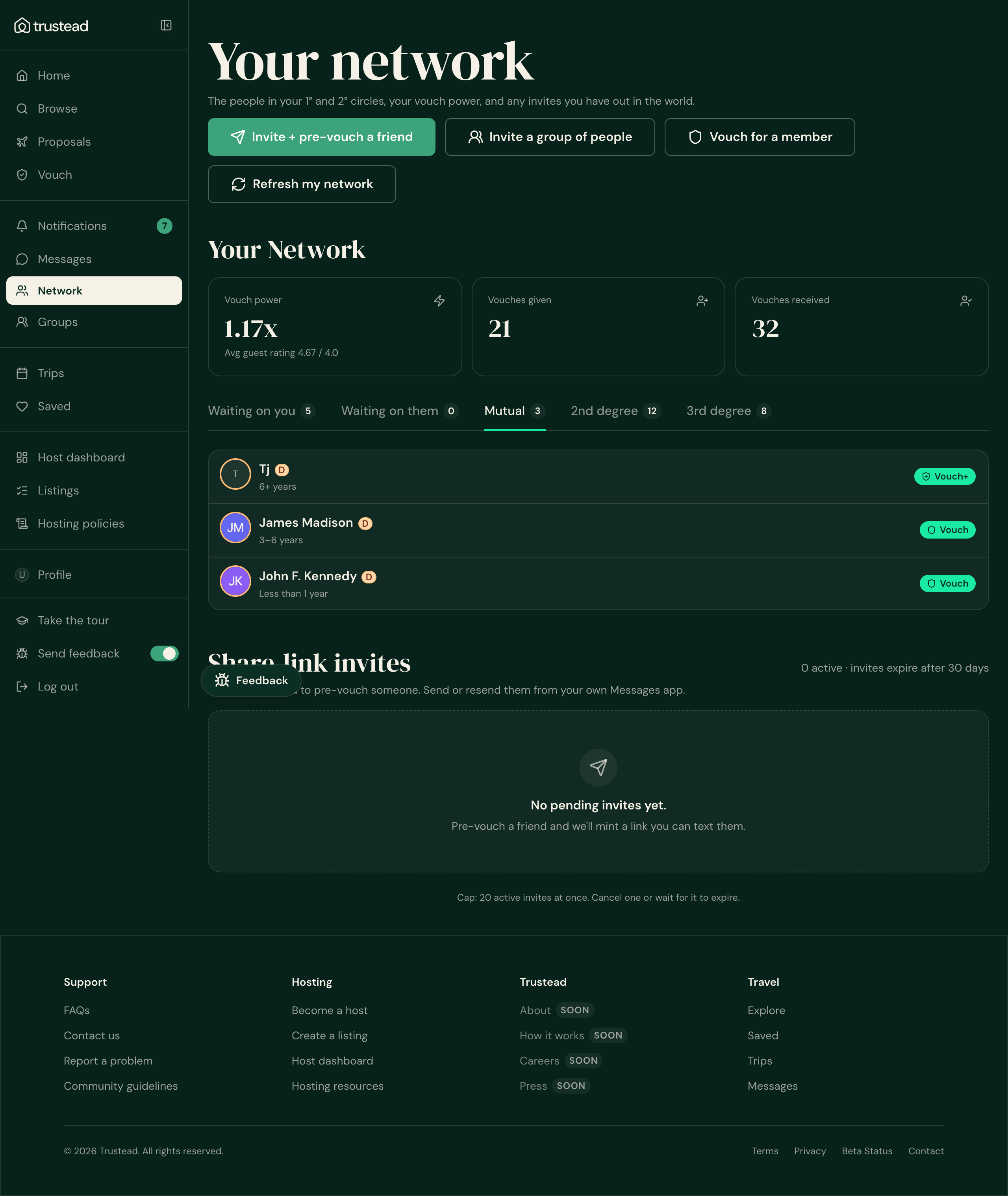Click Vouch for a member button
This screenshot has height=1196, width=1008.
pyautogui.click(x=760, y=137)
